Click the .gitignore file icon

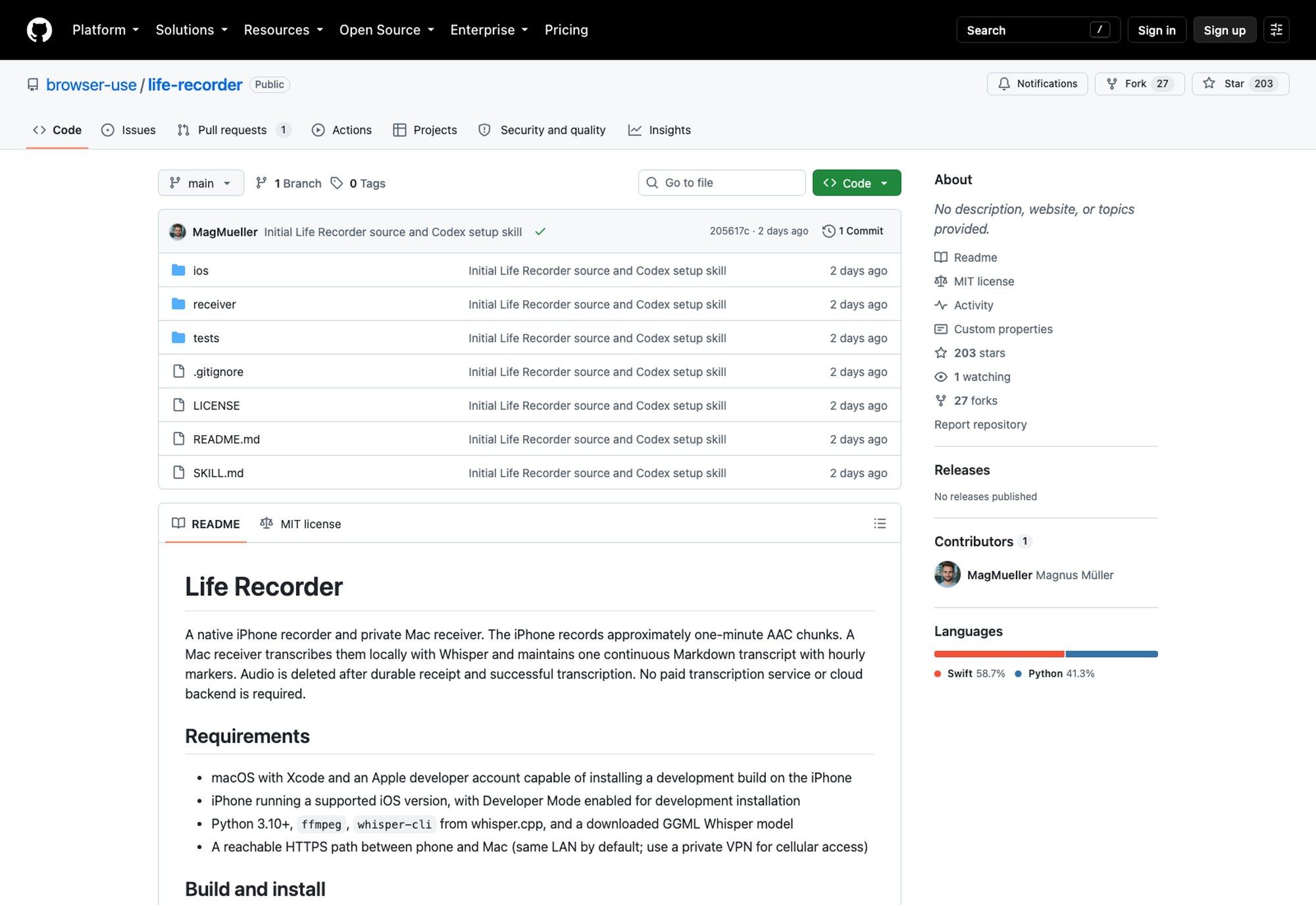(178, 371)
